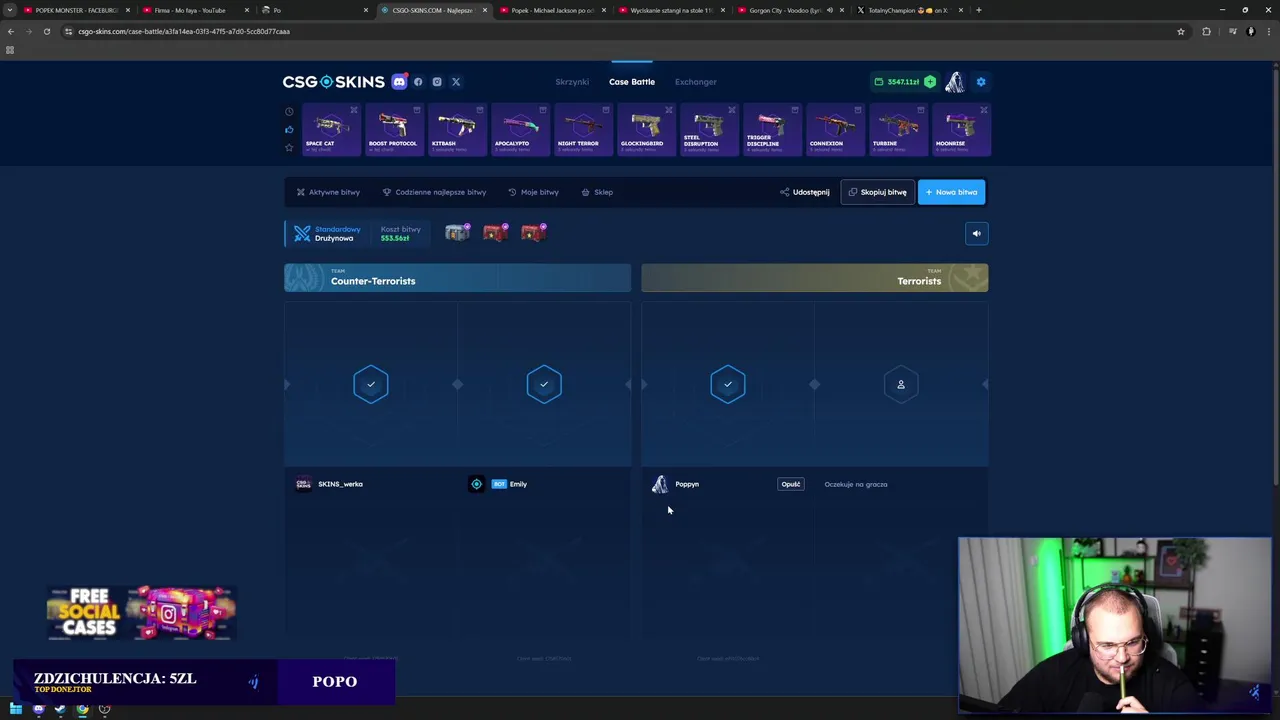This screenshot has width=1280, height=720.
Task: Open Emily bot player name
Action: click(x=518, y=484)
